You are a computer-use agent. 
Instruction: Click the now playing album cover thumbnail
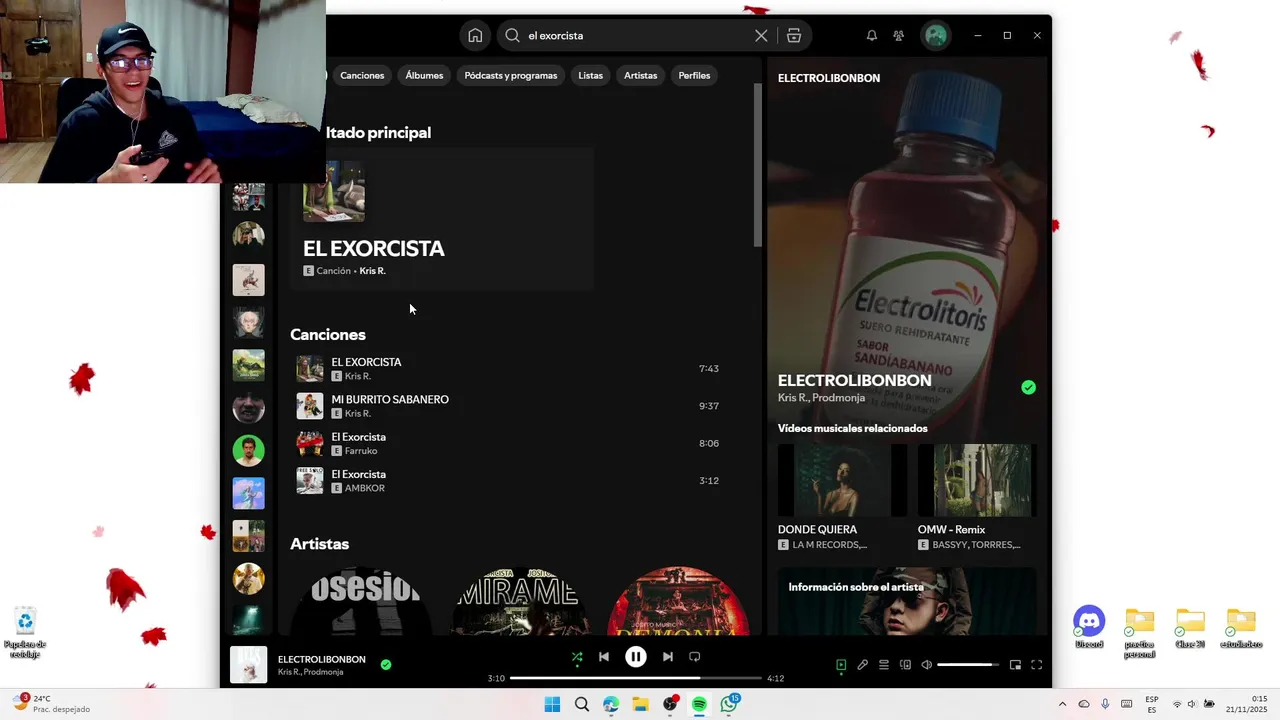(249, 665)
